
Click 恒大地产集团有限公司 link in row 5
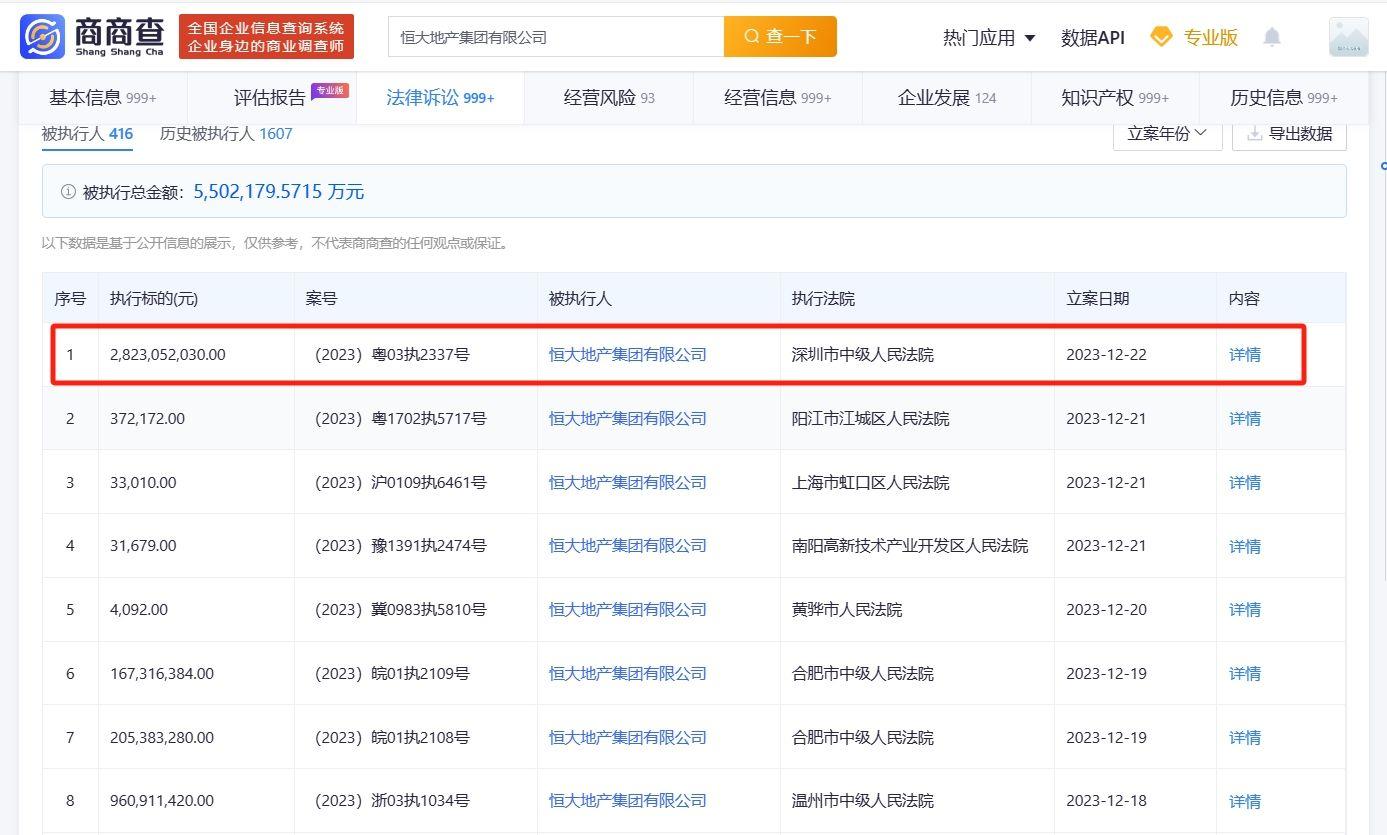point(628,609)
